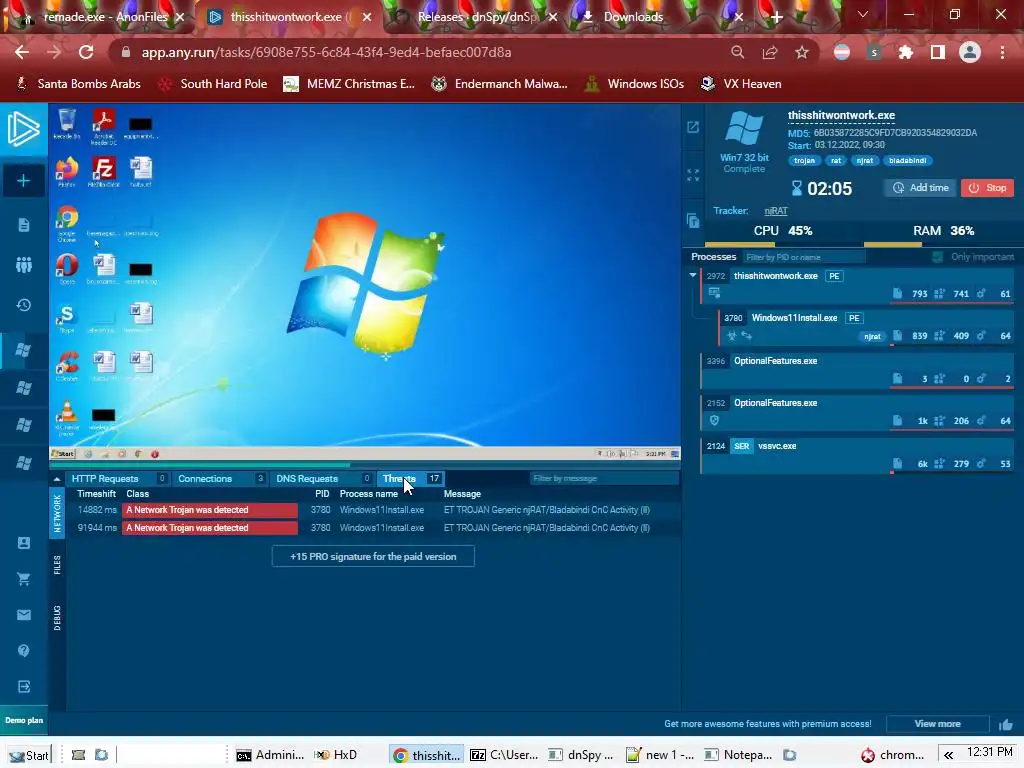Click the shield icon under OptionalFeatures.exe 2152
Screen dimensions: 1024x768
714,421
